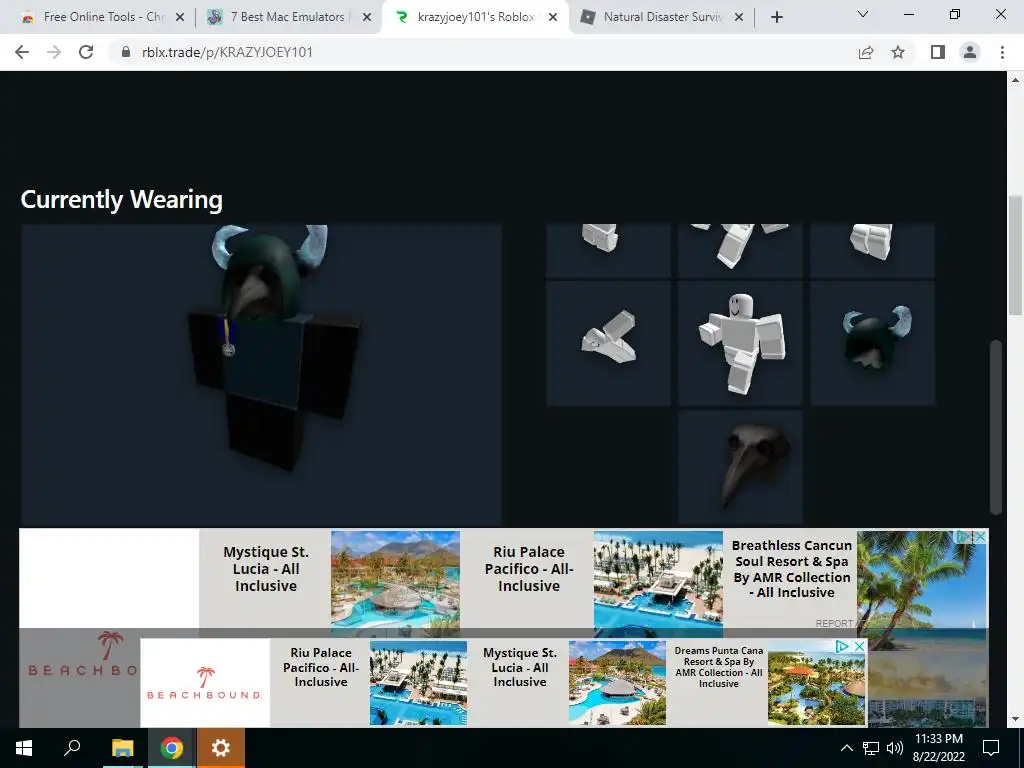Screen dimensions: 1024x768
Task: Open AdChoices info on lower banner
Action: point(843,646)
